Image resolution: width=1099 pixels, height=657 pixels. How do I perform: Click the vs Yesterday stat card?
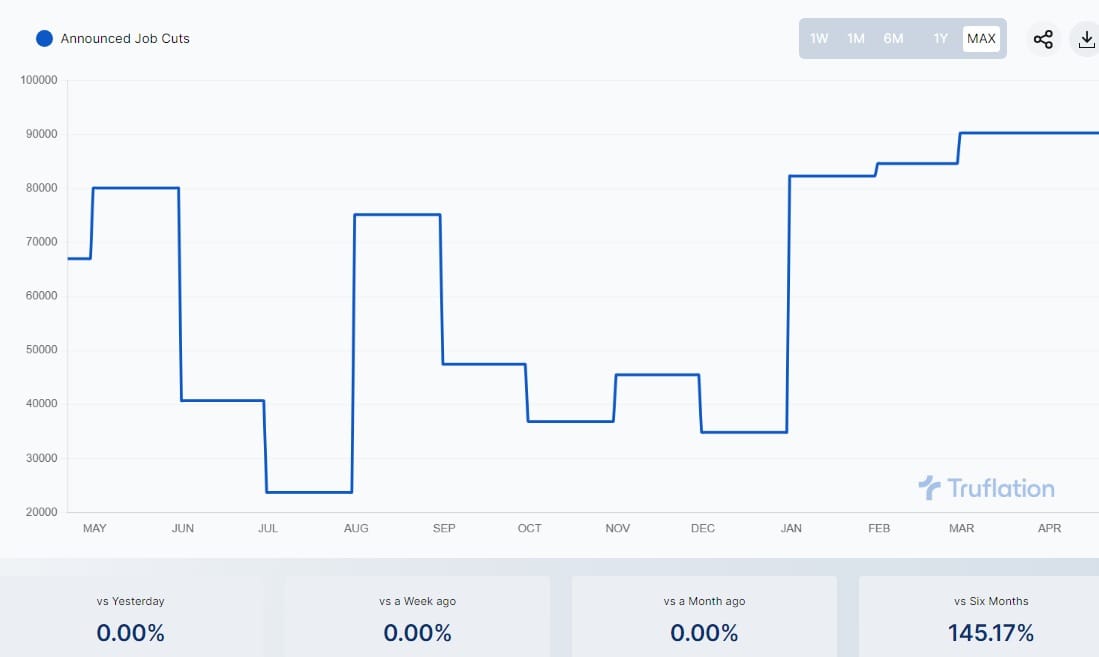131,617
